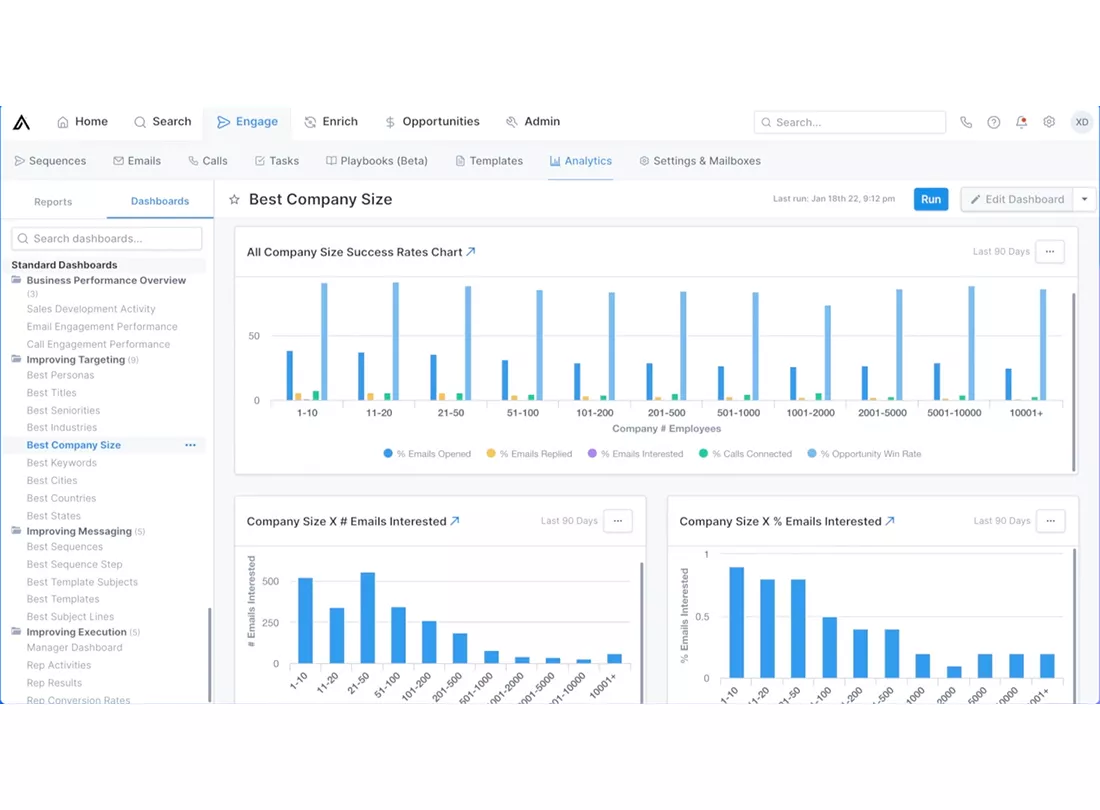Toggle % Opportunity Win Rate legend series
Screen dimensions: 1100x810
tap(864, 454)
